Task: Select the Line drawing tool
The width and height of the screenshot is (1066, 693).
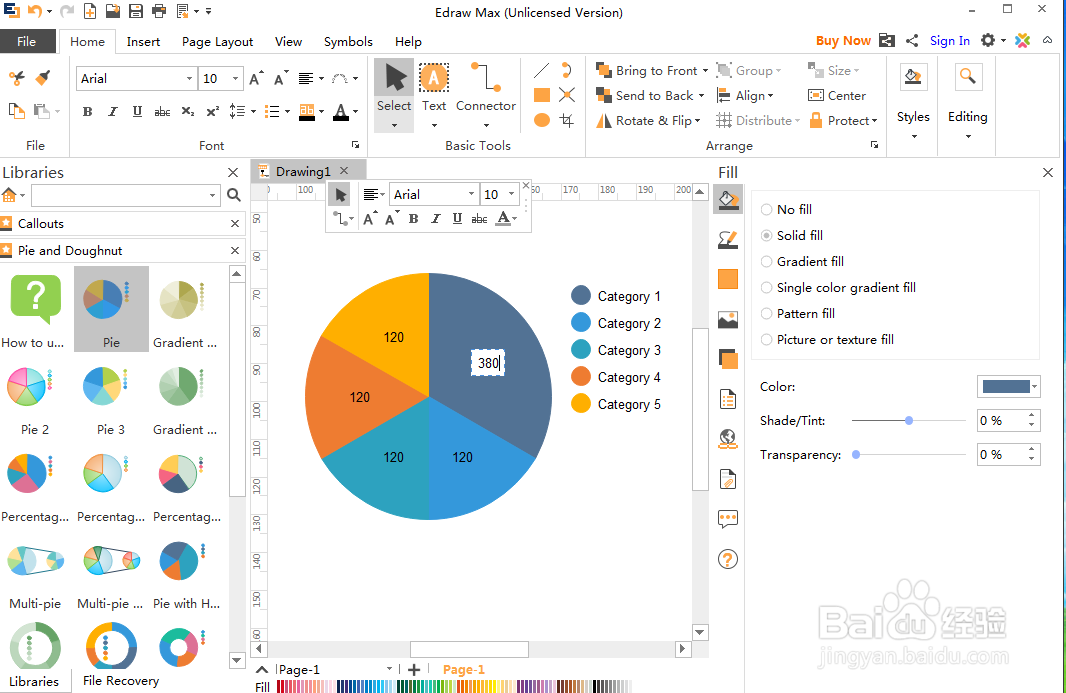Action: coord(542,71)
